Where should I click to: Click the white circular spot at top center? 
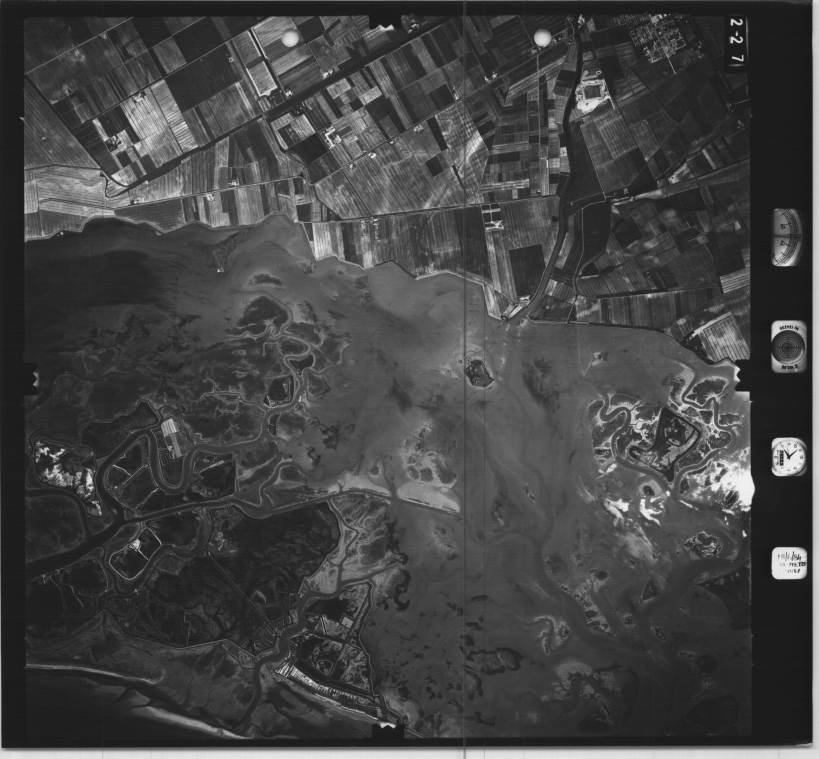tap(542, 38)
